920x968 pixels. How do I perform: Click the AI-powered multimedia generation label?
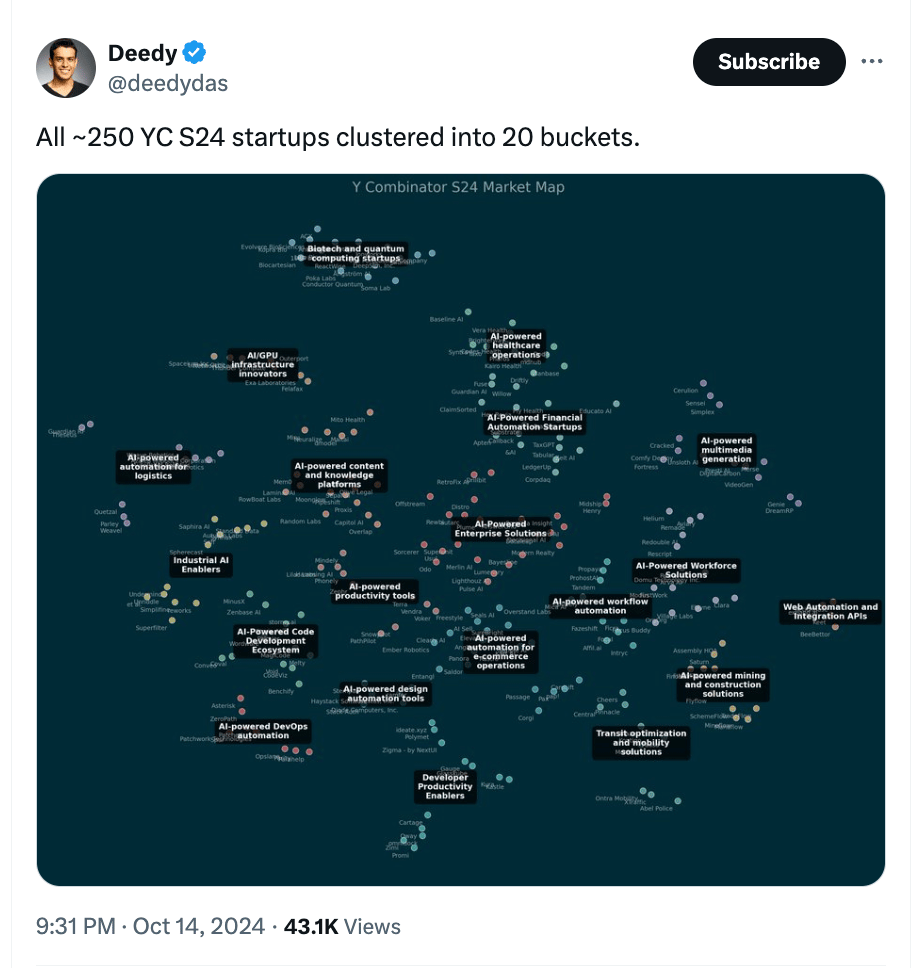click(x=726, y=450)
